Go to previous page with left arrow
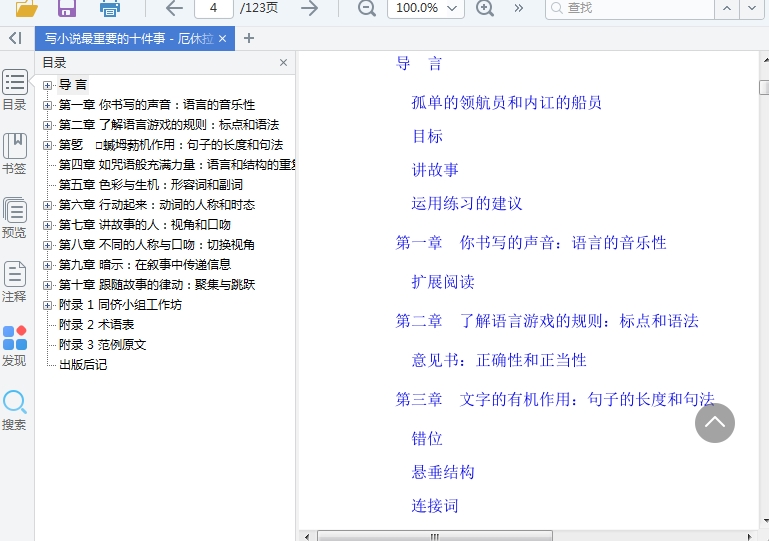 coord(174,8)
